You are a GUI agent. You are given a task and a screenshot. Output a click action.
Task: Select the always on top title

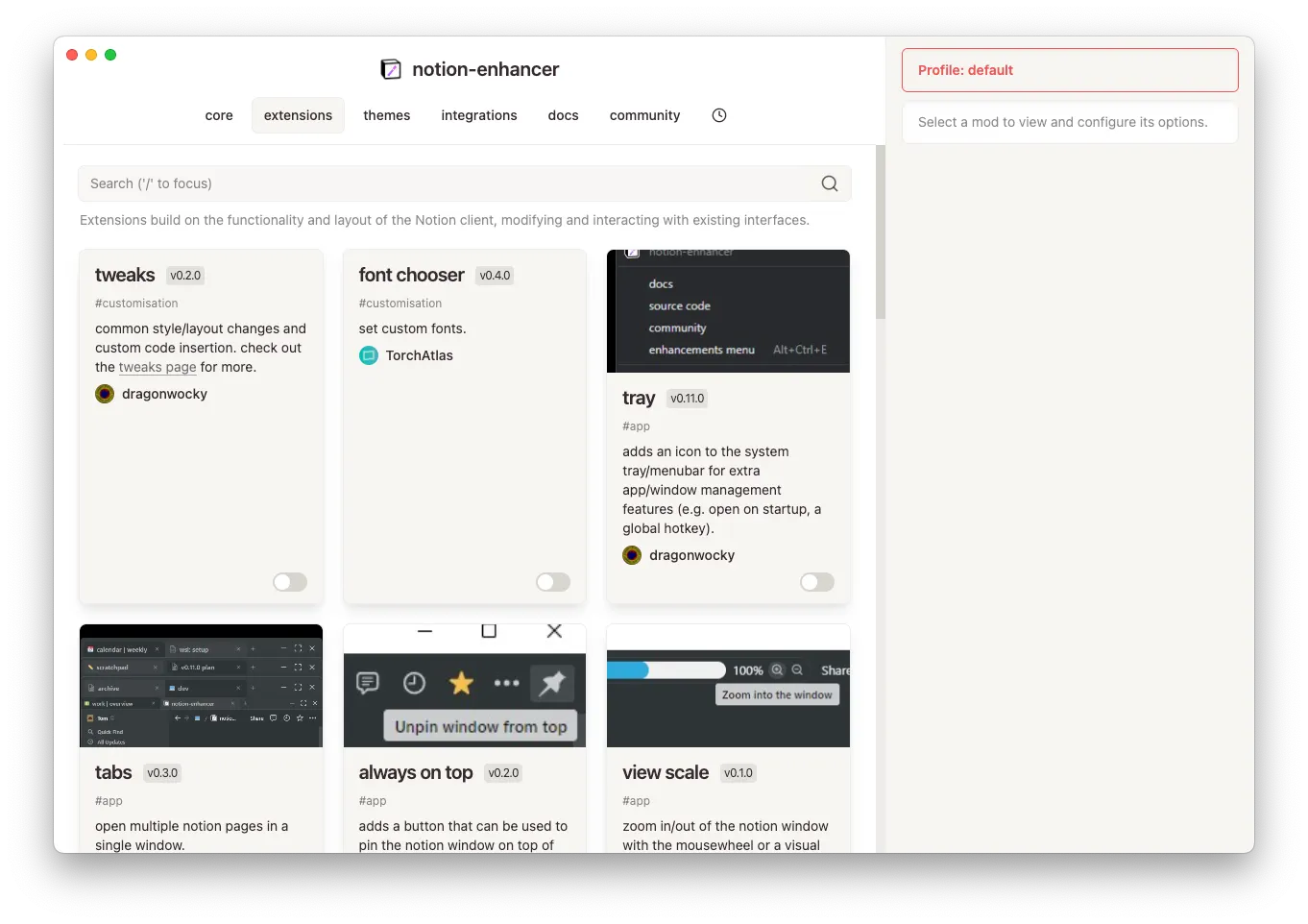[416, 772]
